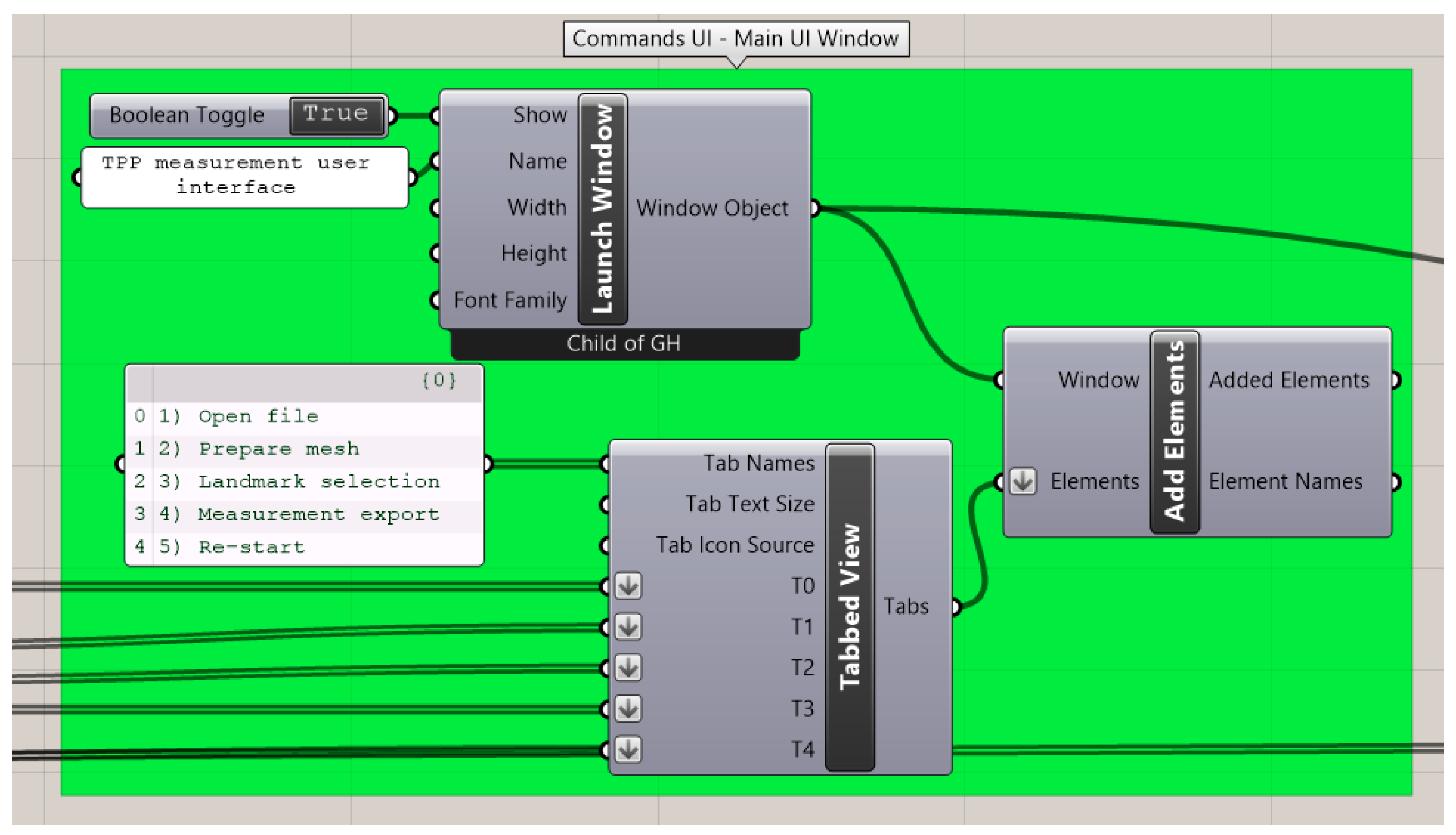The height and width of the screenshot is (835, 1456).
Task: Click flatten arrow icon on T0 input
Action: point(628,586)
